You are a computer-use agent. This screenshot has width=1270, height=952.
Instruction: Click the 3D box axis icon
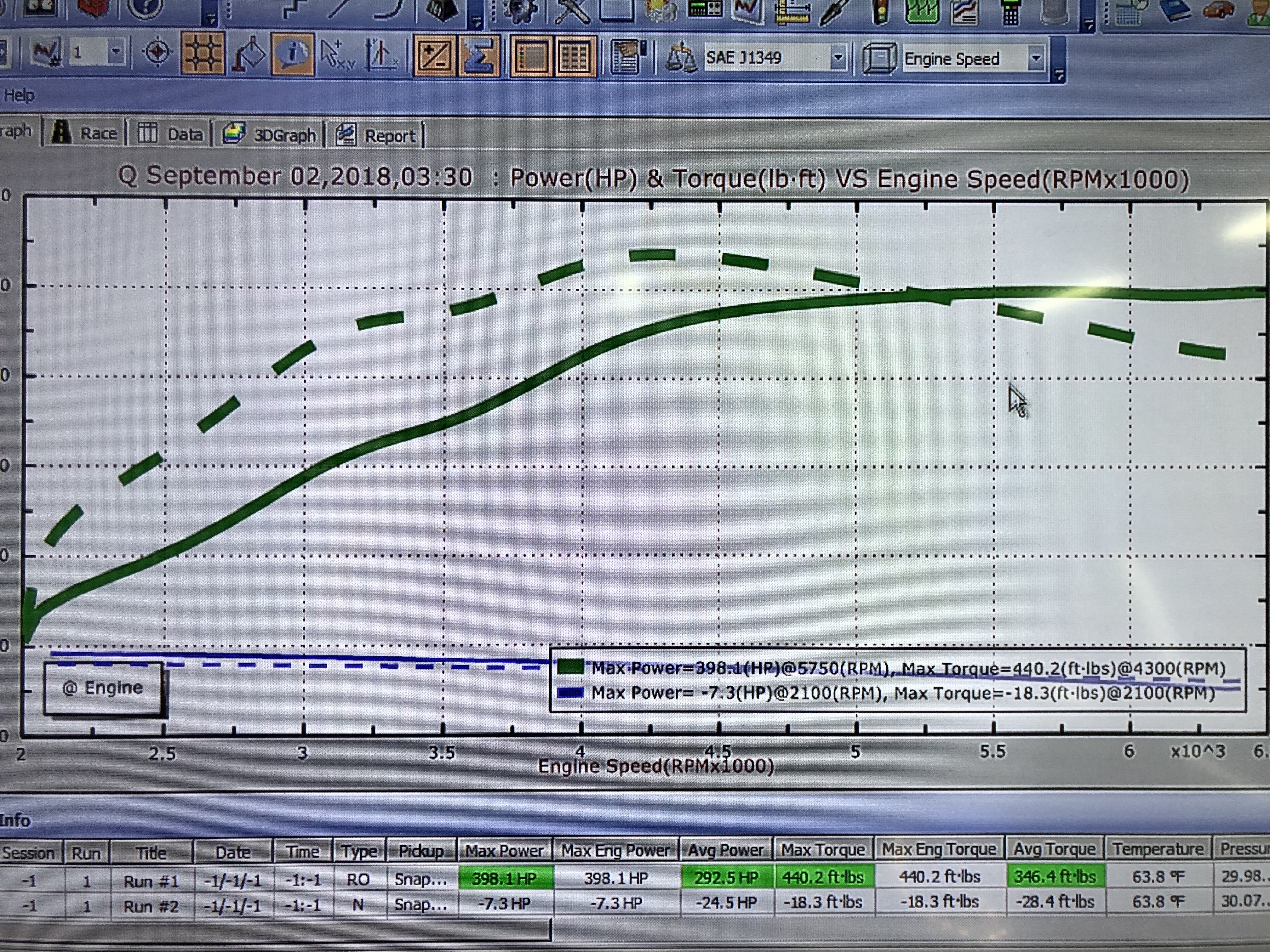click(x=878, y=58)
